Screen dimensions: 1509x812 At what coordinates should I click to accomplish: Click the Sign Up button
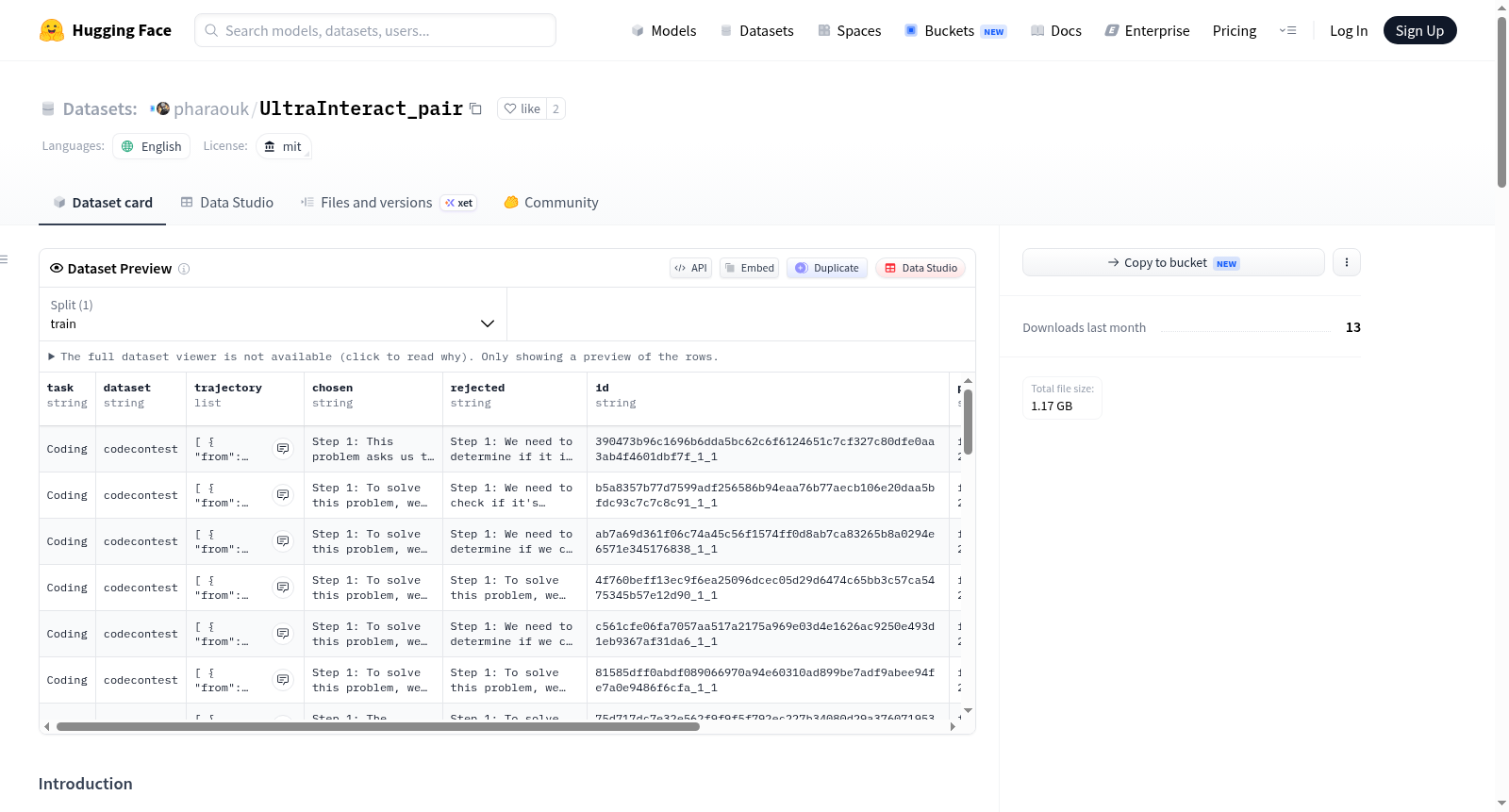1419,31
